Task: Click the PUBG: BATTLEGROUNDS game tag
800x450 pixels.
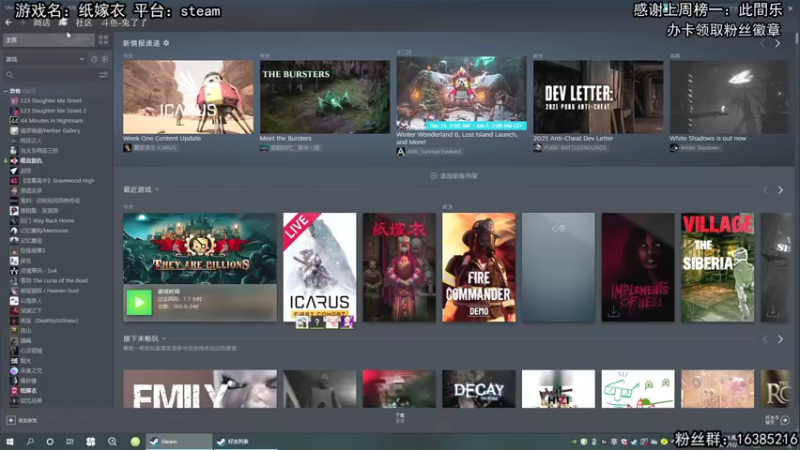Action: [571, 148]
